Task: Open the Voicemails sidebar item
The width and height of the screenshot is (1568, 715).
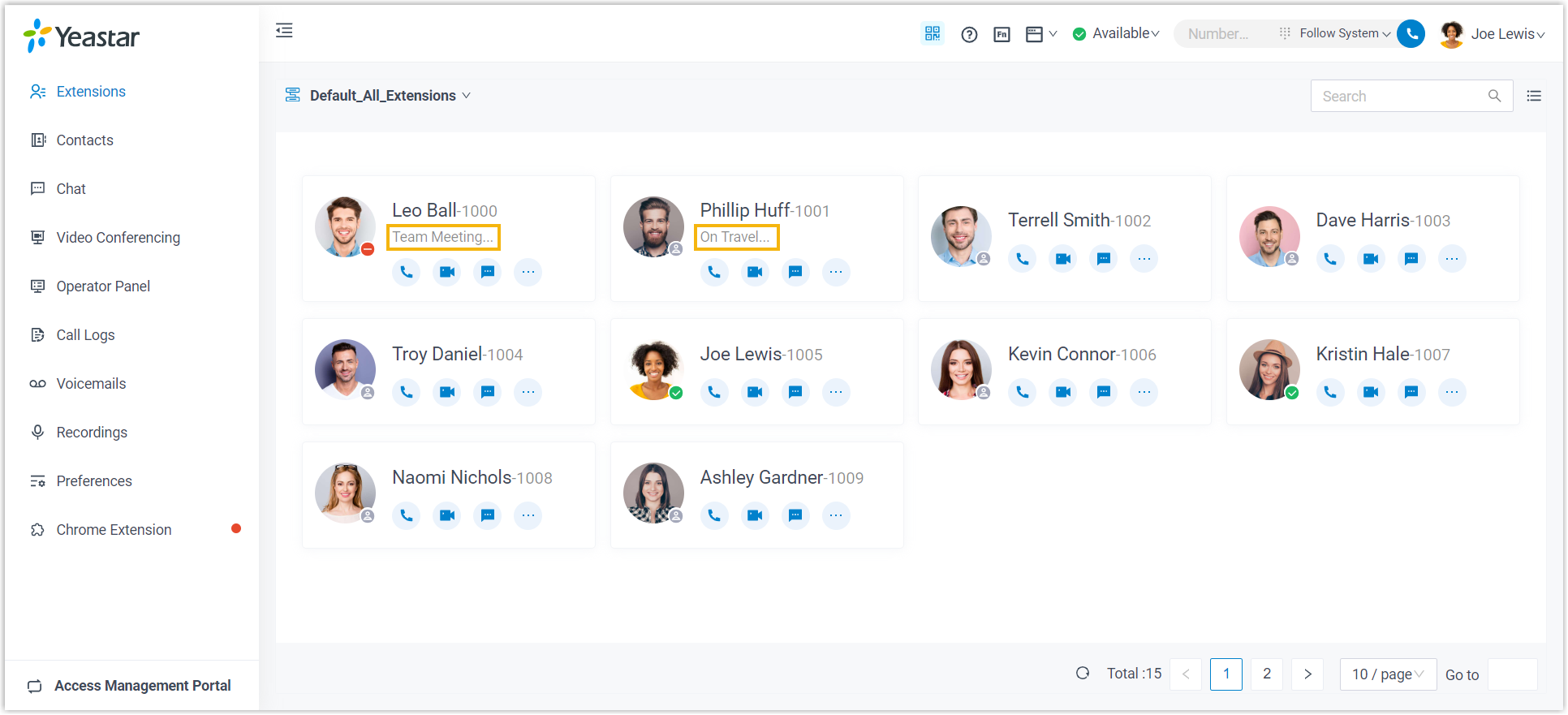Action: 91,384
